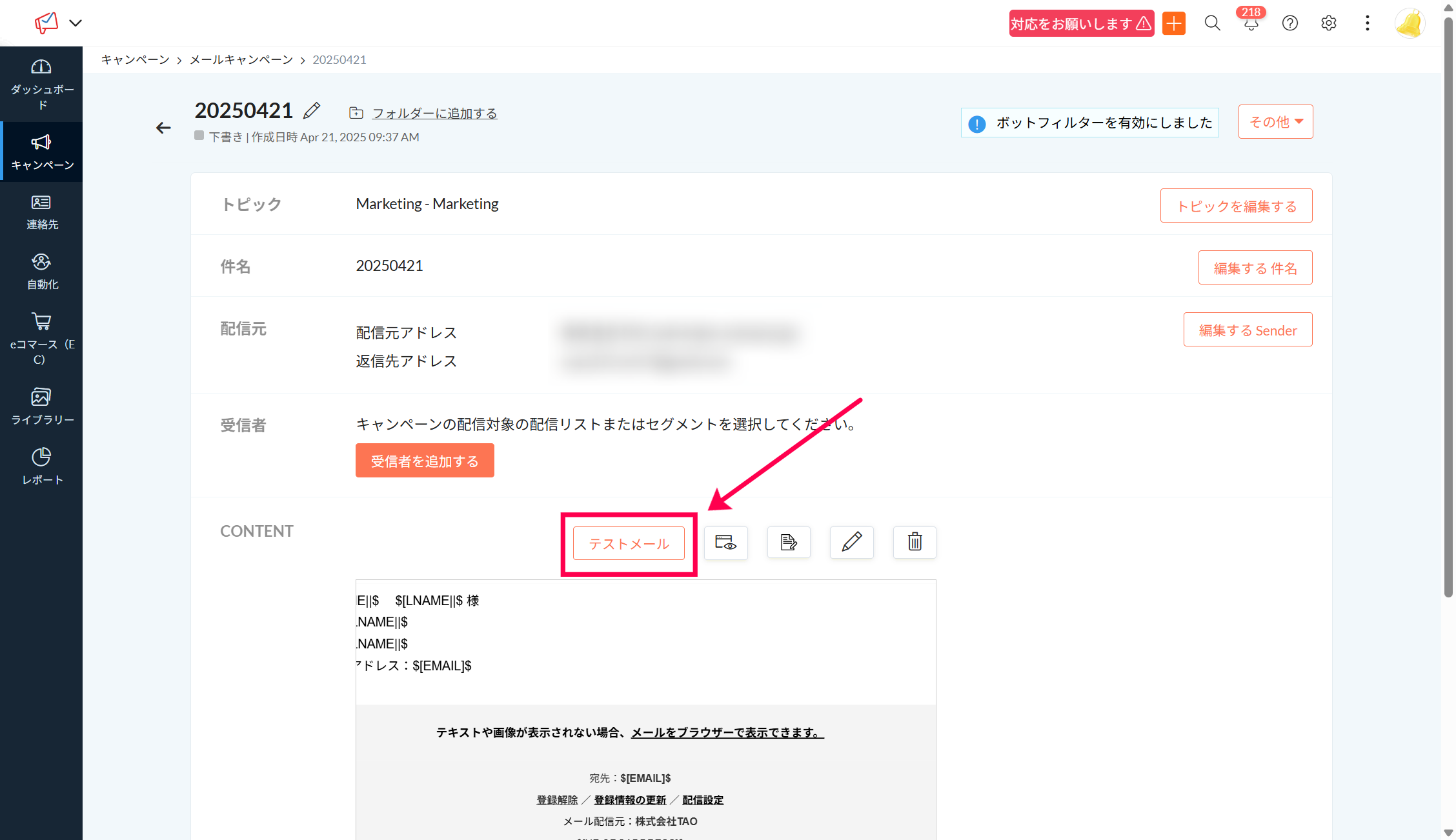Open the notifications bell icon

pos(1251,24)
